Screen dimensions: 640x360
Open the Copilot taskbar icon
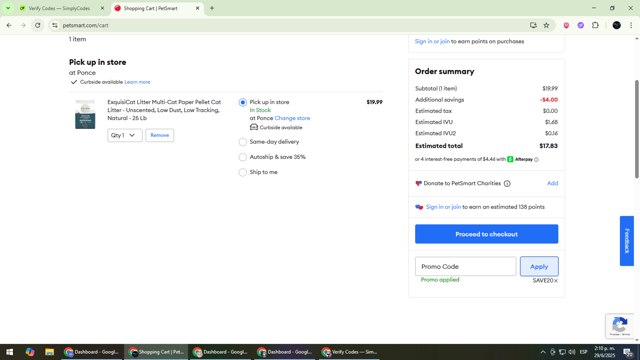coord(29,352)
